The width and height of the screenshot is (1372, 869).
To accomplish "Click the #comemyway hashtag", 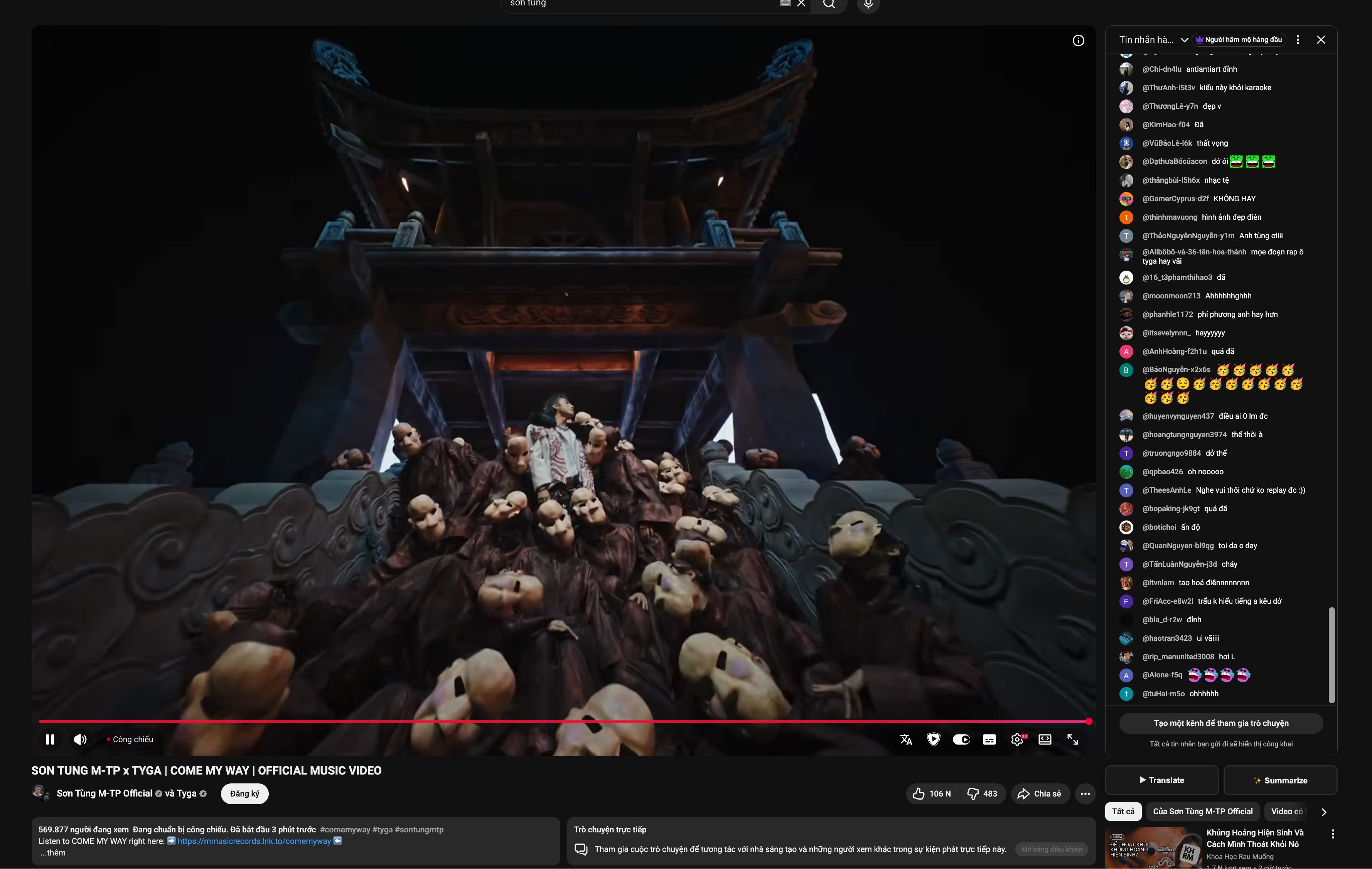I will pyautogui.click(x=345, y=830).
